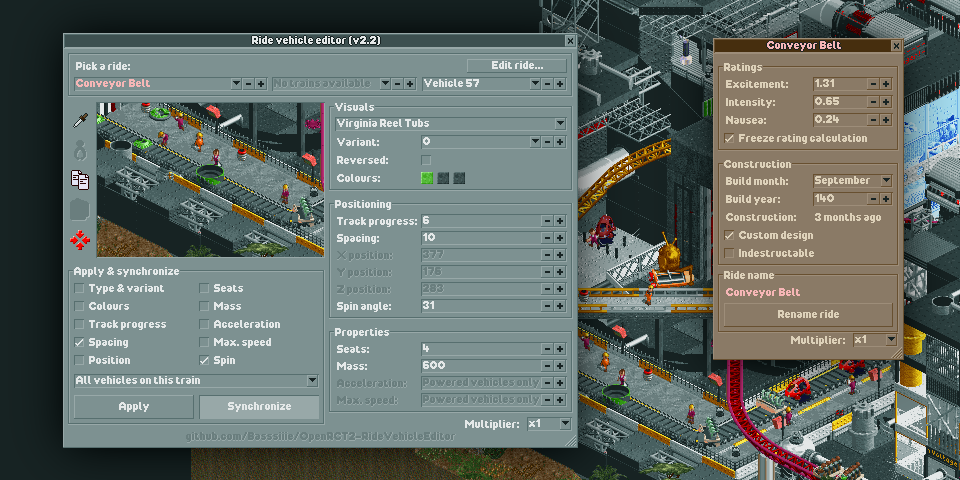Open All vehicles on this train dropdown
The image size is (960, 480).
312,381
